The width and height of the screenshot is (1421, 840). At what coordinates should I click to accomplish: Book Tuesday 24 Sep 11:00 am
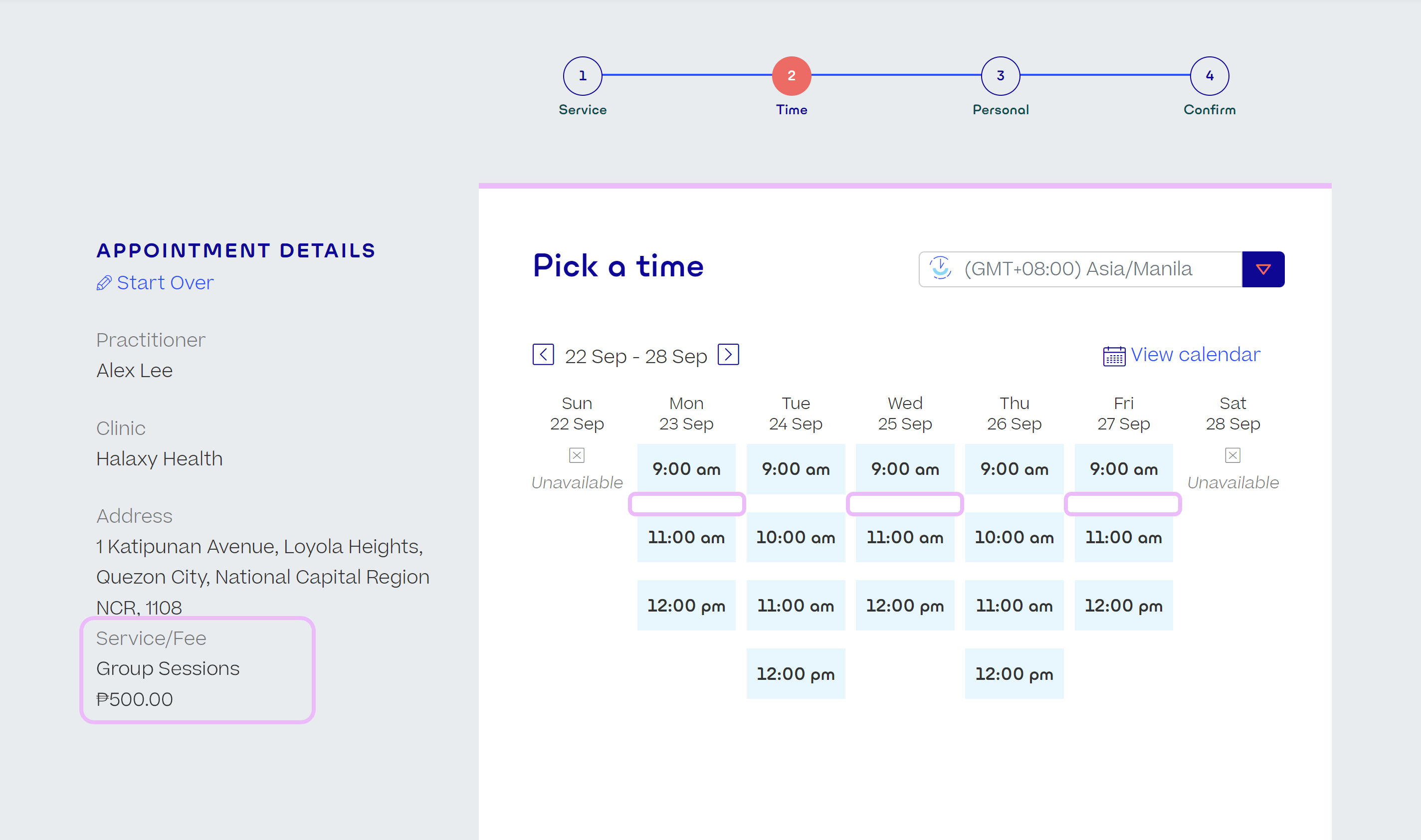pos(795,606)
